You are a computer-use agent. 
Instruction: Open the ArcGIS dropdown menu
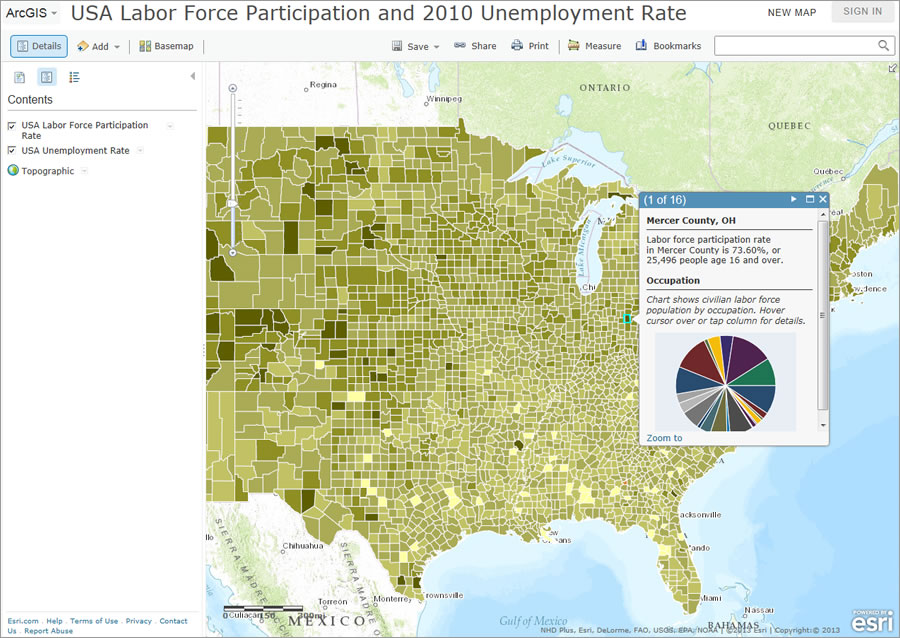pos(30,13)
